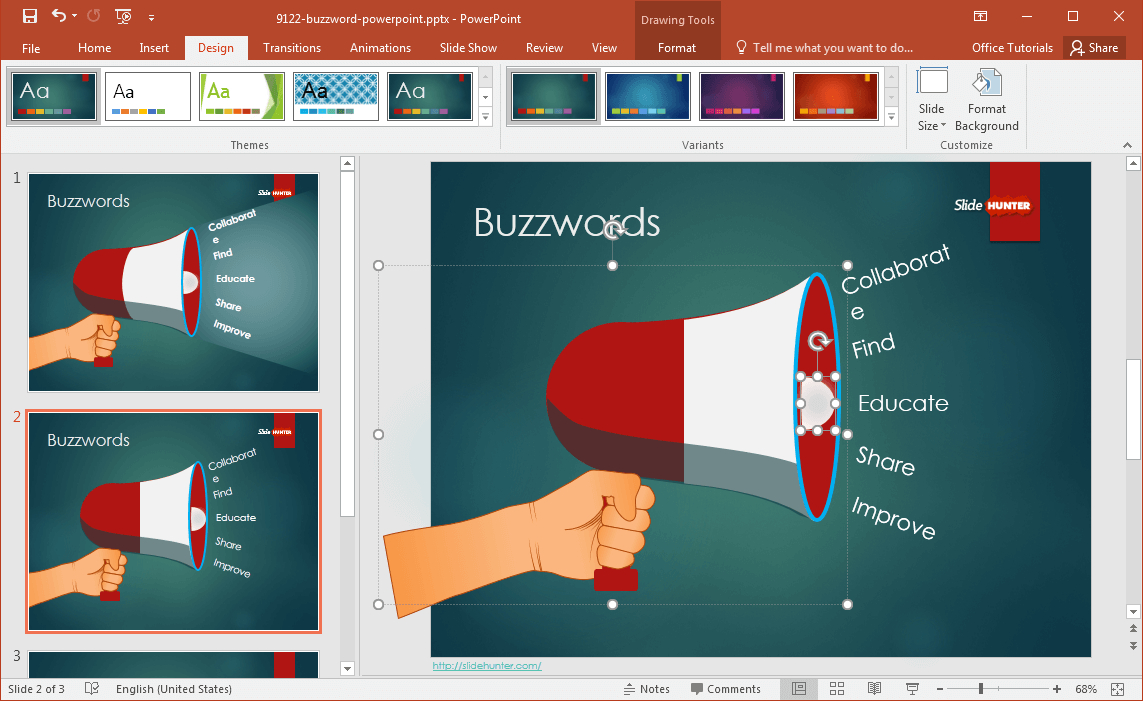
Task: Click the zoom slider handle
Action: click(x=981, y=689)
